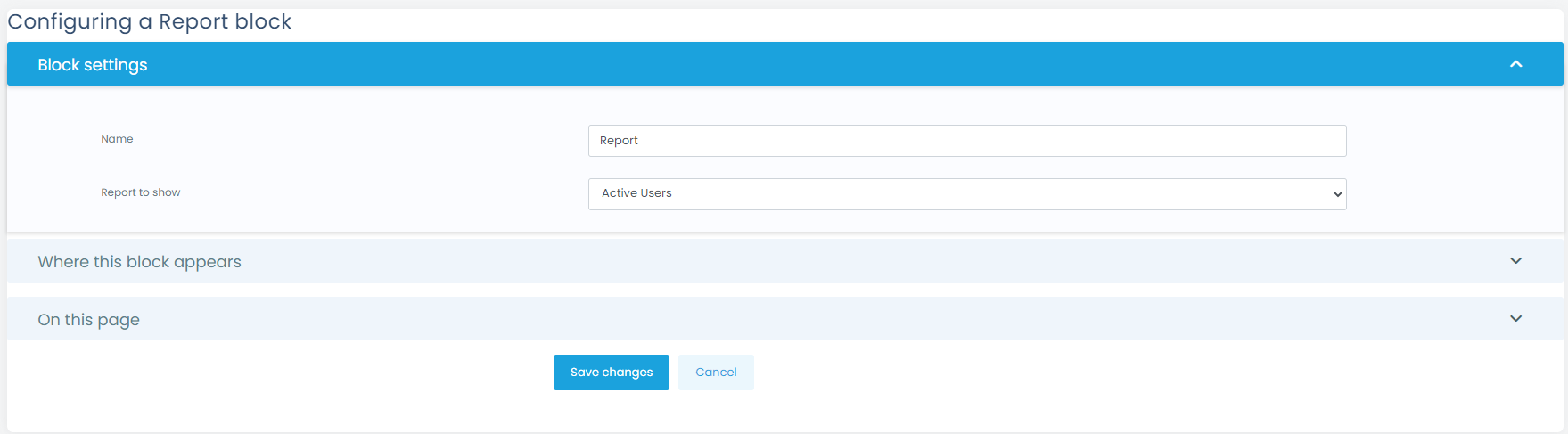Click the Block settings header title
This screenshot has width=1568, height=434.
tap(93, 65)
